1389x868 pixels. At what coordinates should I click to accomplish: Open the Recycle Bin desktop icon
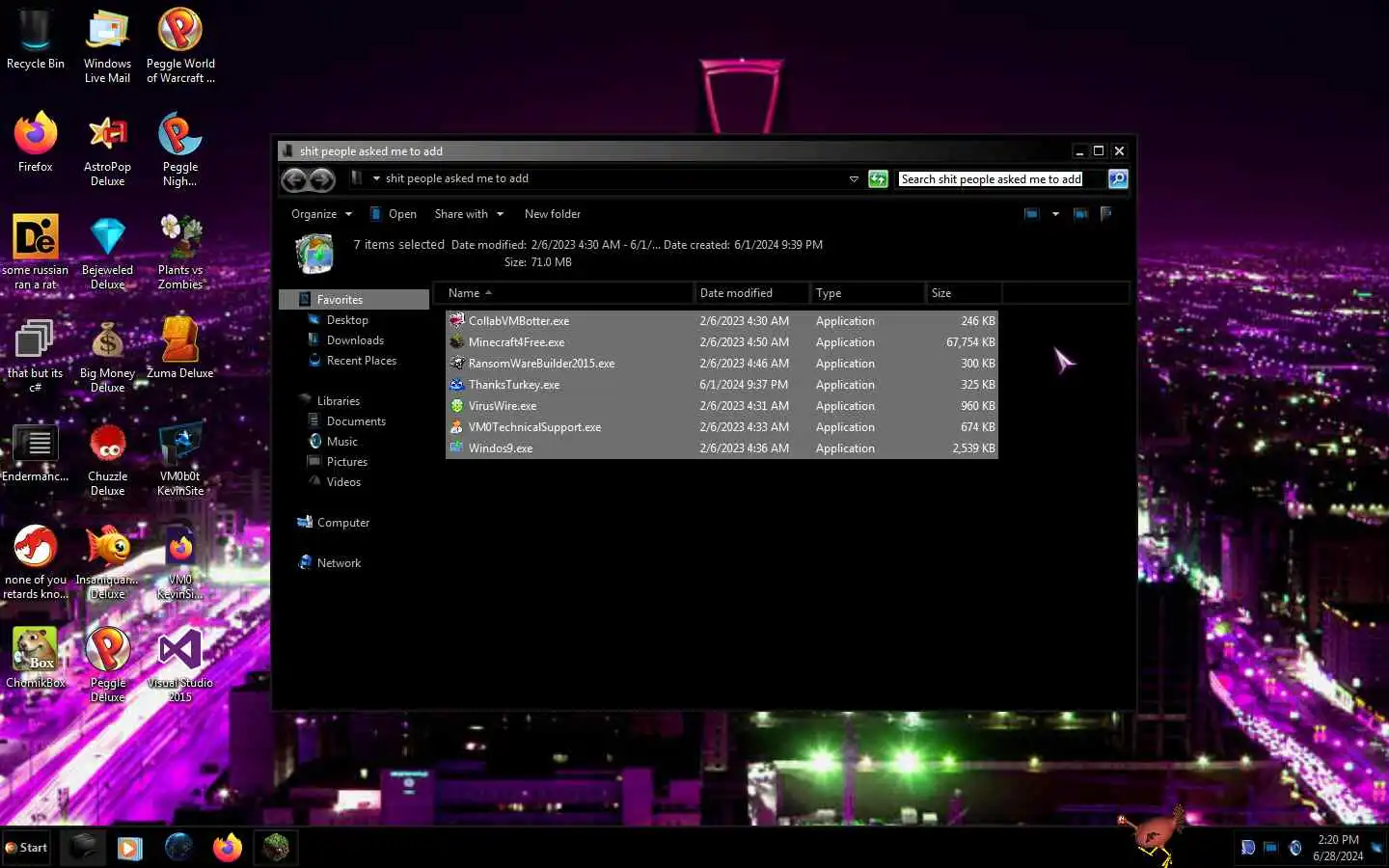[36, 40]
